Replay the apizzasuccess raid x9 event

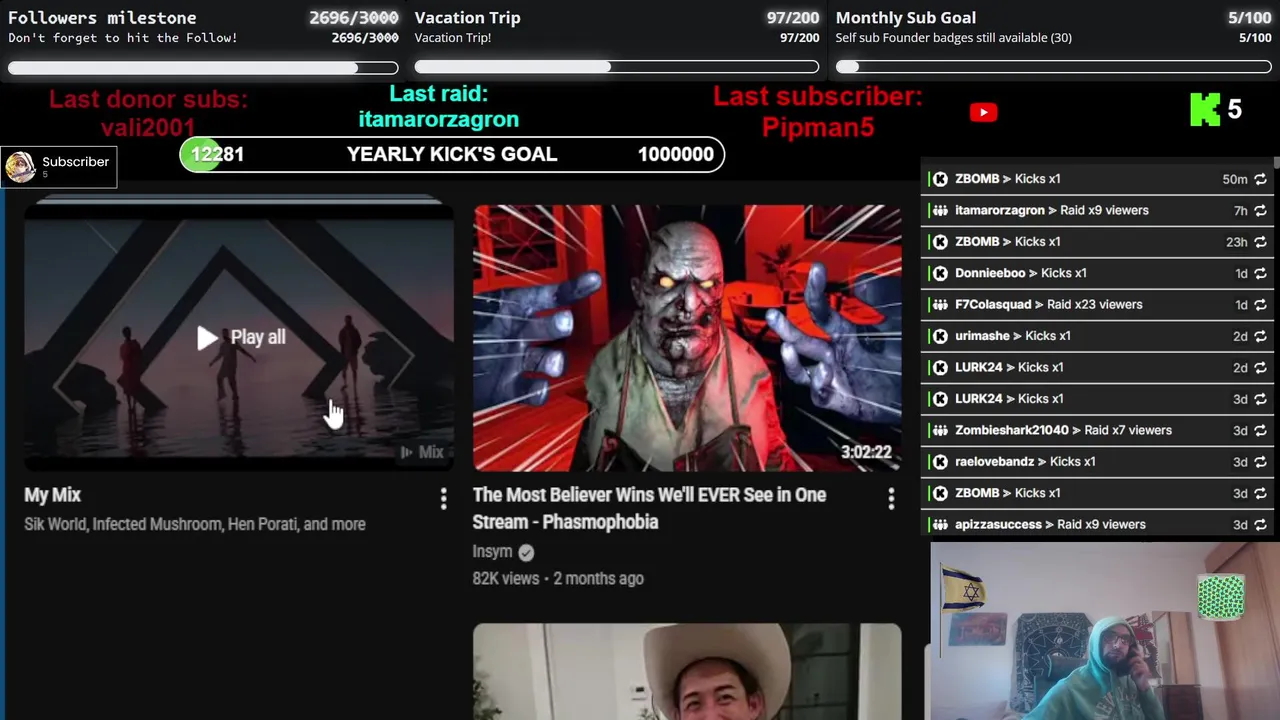point(1260,525)
